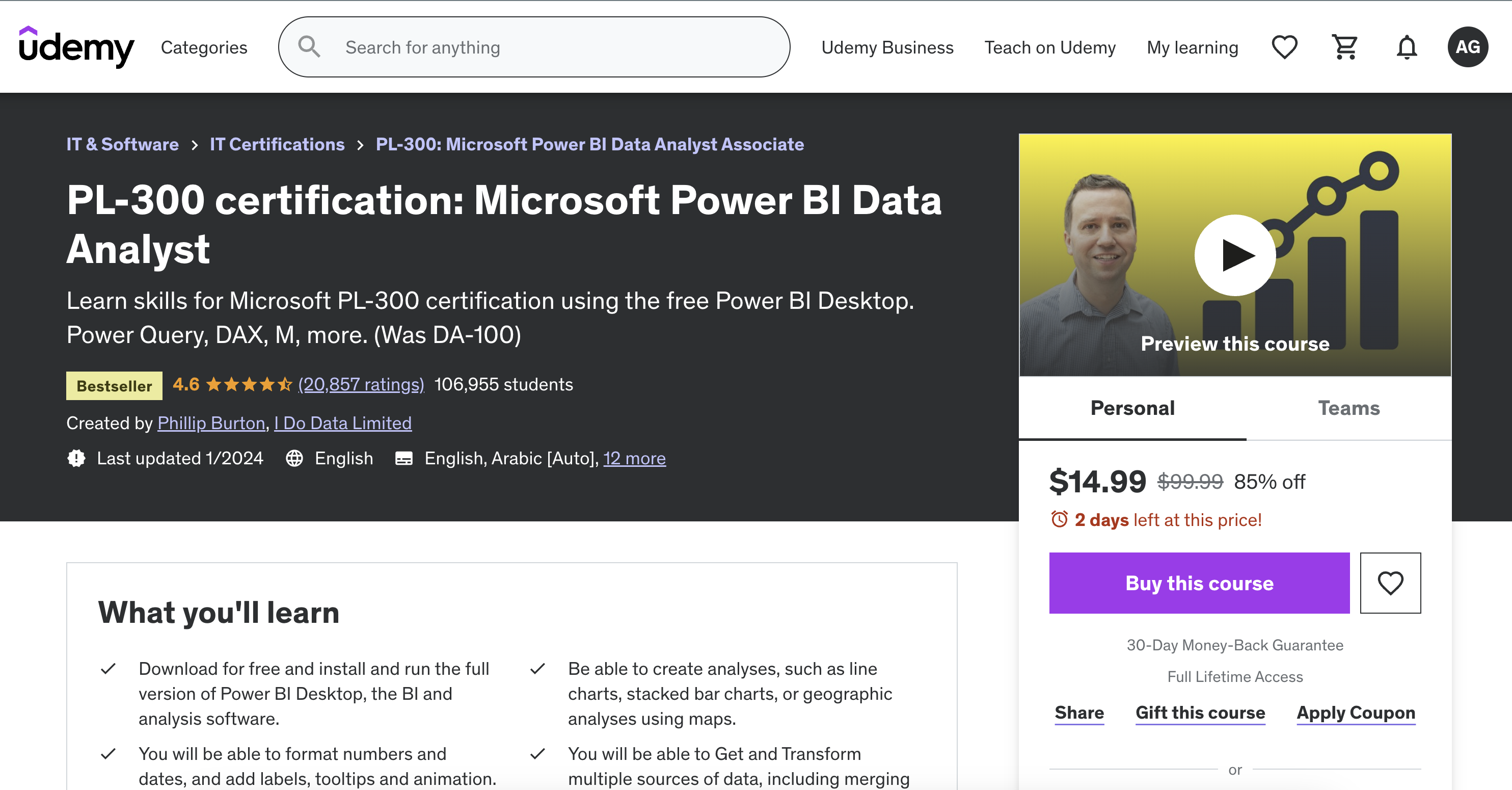
Task: Click the Search for anything field
Action: 533,47
